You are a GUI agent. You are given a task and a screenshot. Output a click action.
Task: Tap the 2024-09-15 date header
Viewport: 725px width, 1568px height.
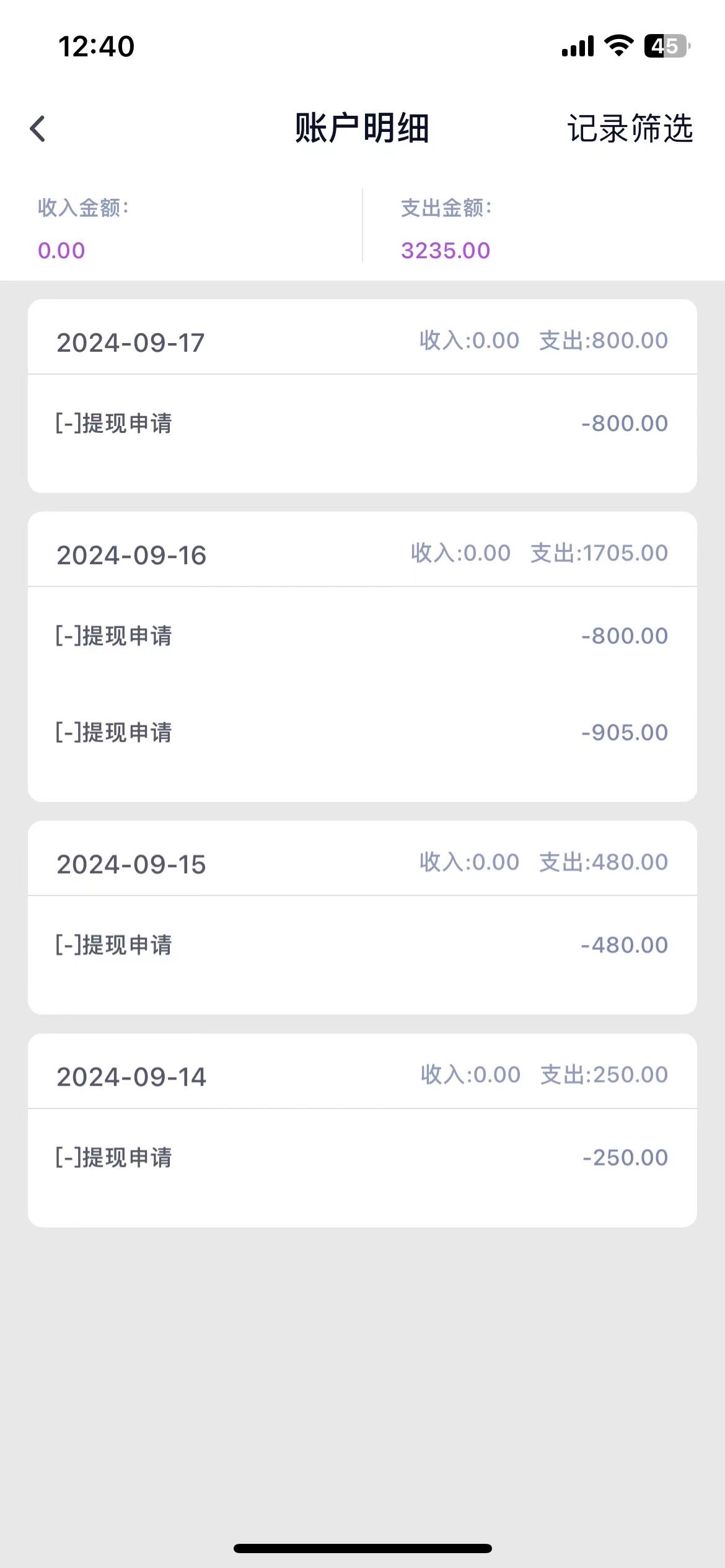point(131,865)
